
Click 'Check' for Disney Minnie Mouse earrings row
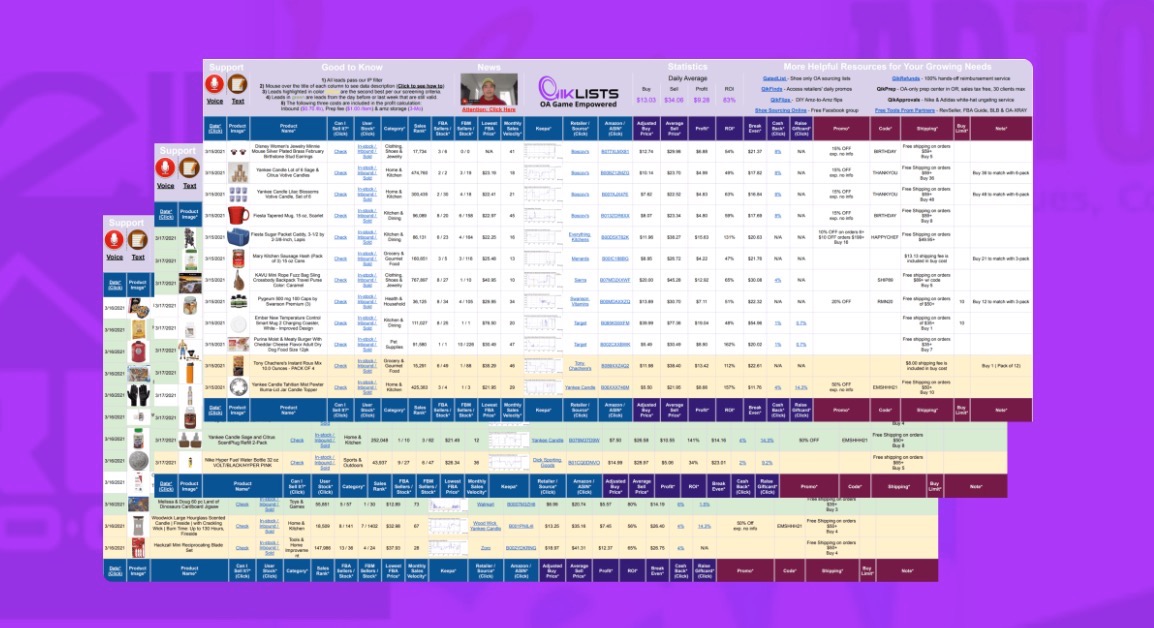point(341,151)
